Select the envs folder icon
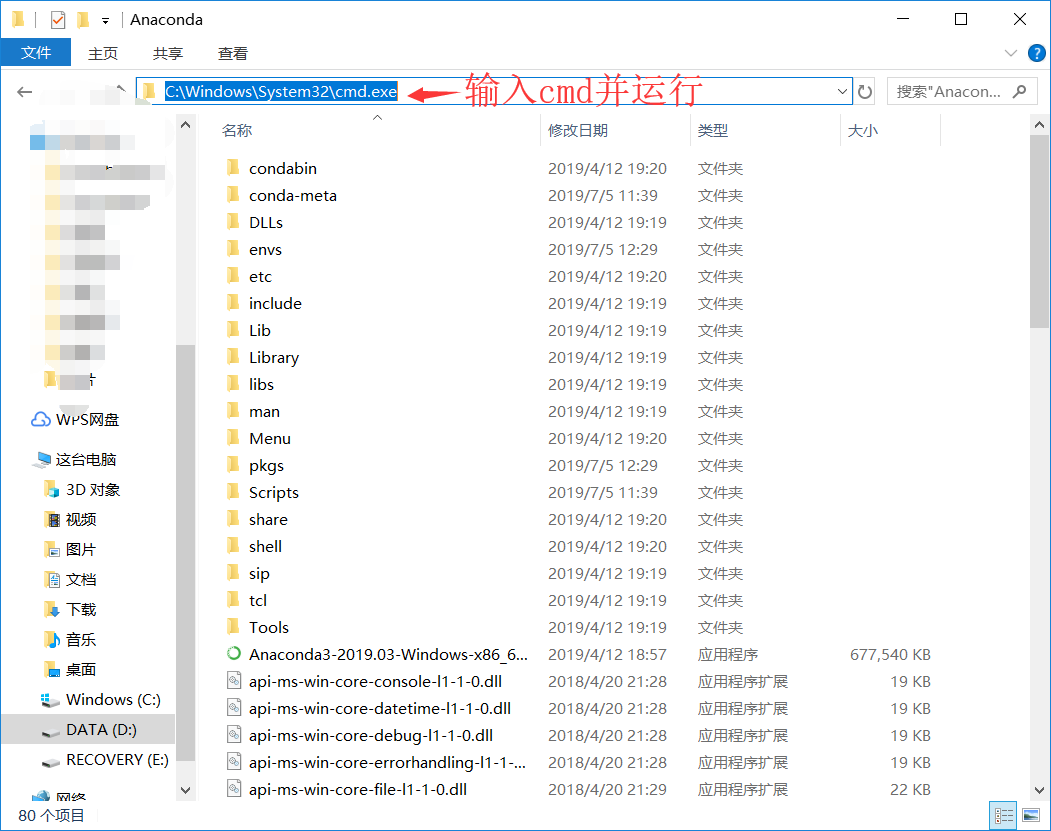1051x831 pixels. (x=233, y=249)
